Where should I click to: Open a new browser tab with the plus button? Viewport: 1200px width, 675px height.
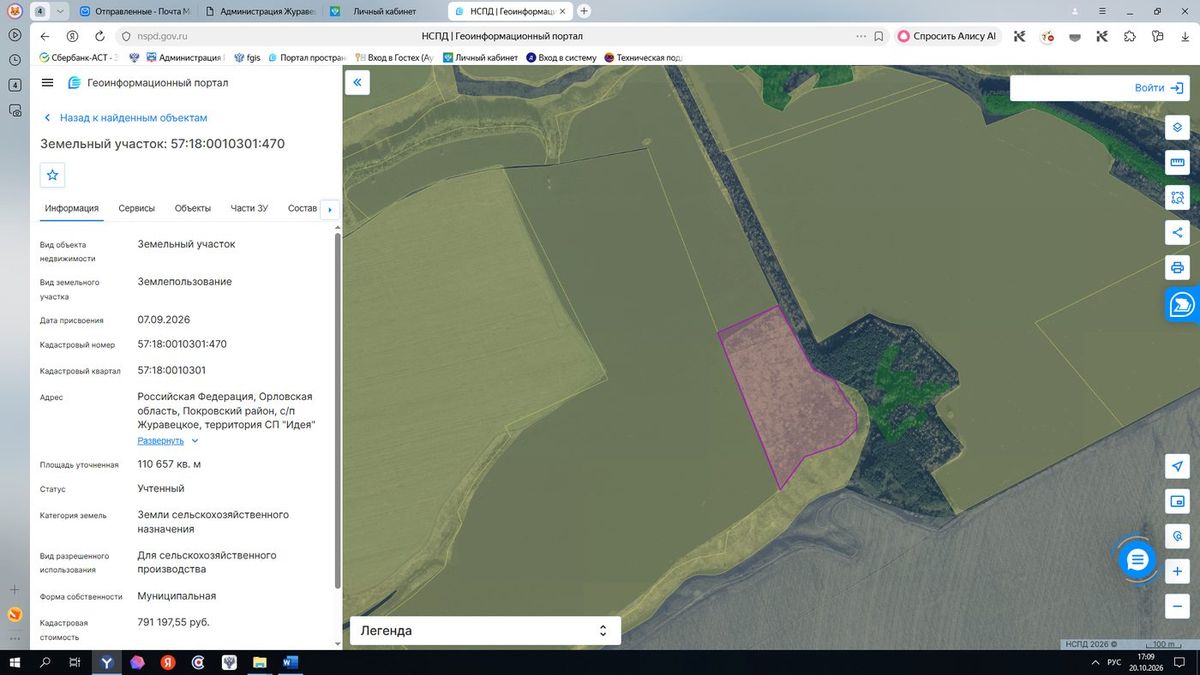tap(584, 11)
